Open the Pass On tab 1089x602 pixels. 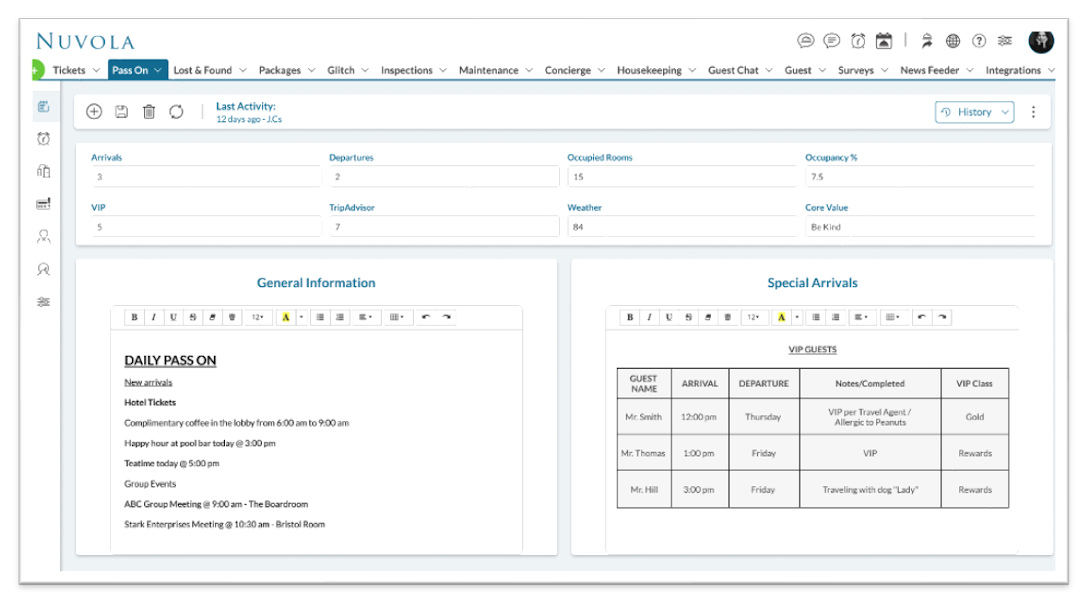point(138,70)
